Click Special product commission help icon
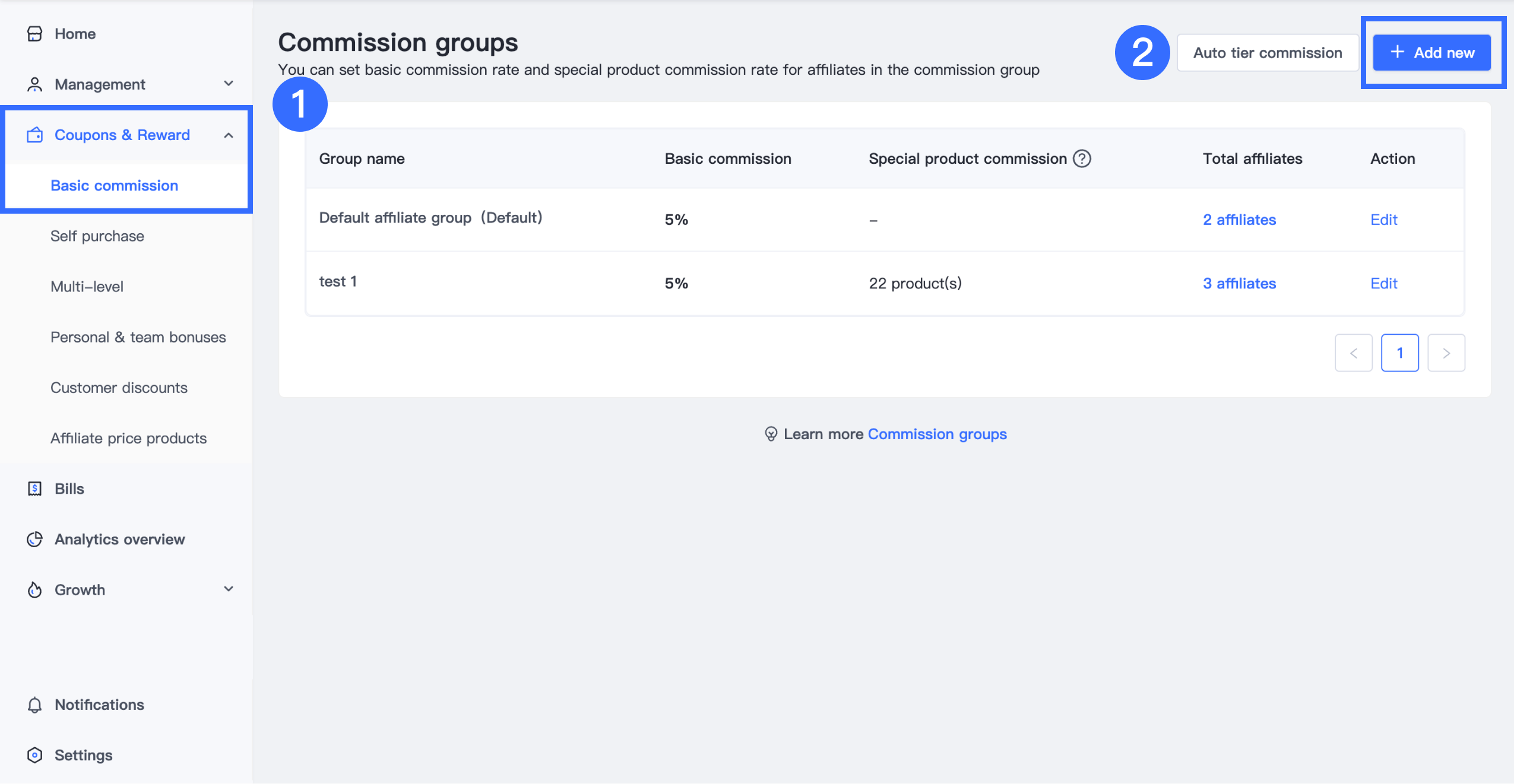 click(1082, 158)
